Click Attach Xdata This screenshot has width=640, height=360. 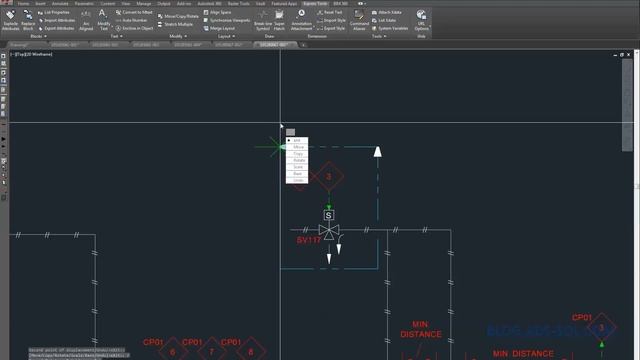click(x=387, y=12)
